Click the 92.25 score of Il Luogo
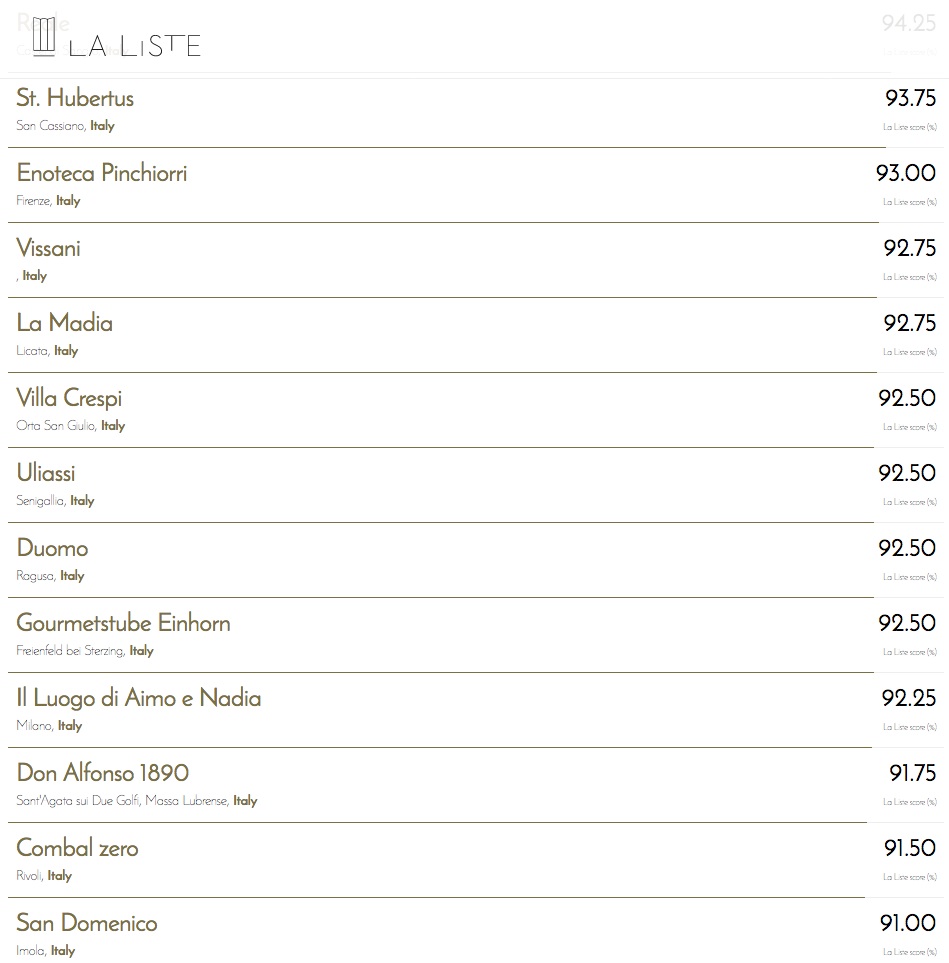This screenshot has height=963, width=949. [909, 698]
